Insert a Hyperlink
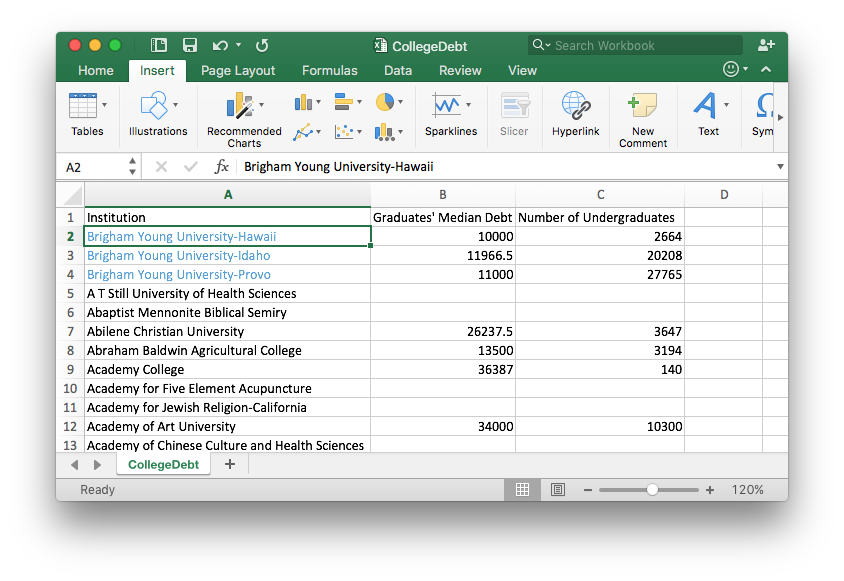Image resolution: width=844 pixels, height=581 pixels. point(576,105)
